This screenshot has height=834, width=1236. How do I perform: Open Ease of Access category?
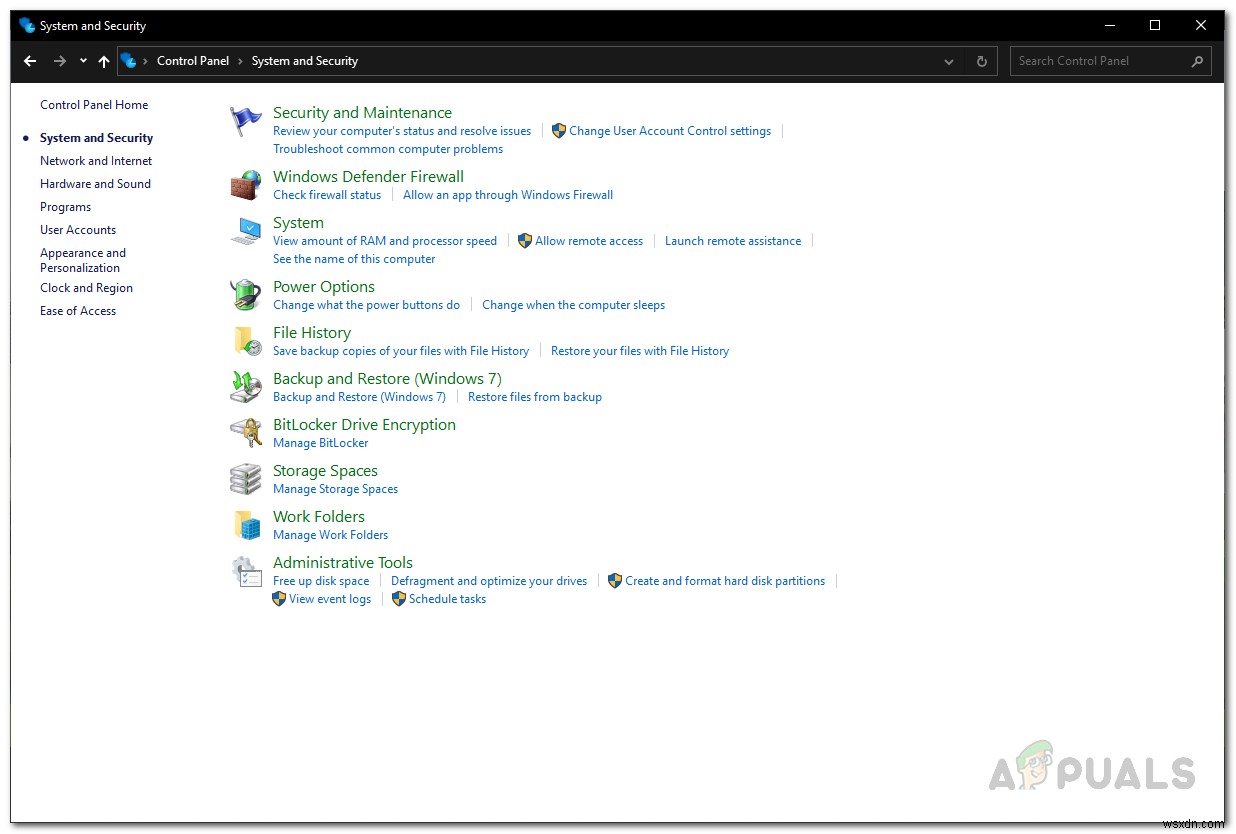[78, 311]
